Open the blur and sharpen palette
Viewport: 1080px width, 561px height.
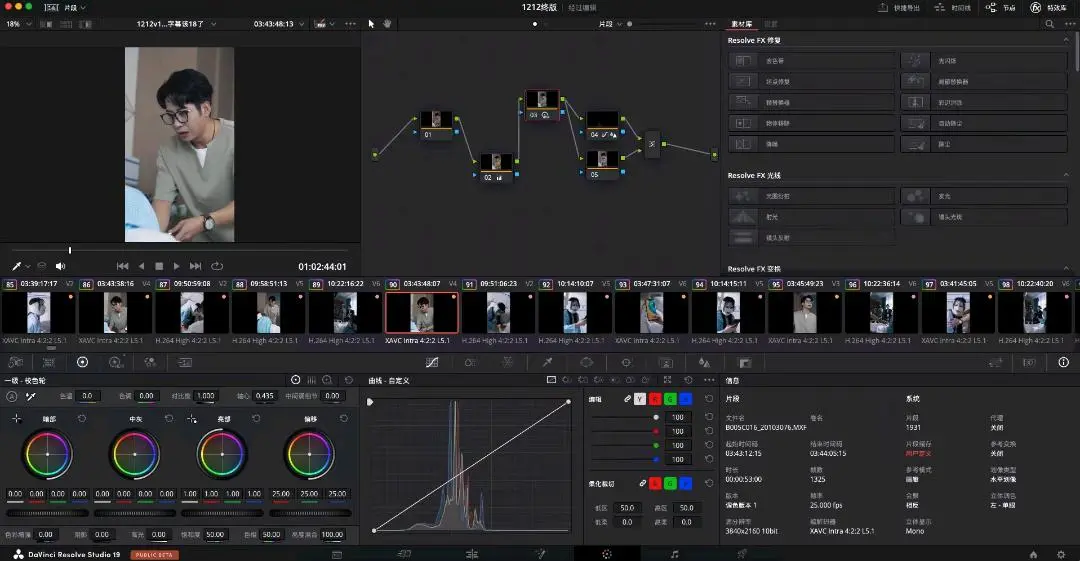(x=704, y=362)
